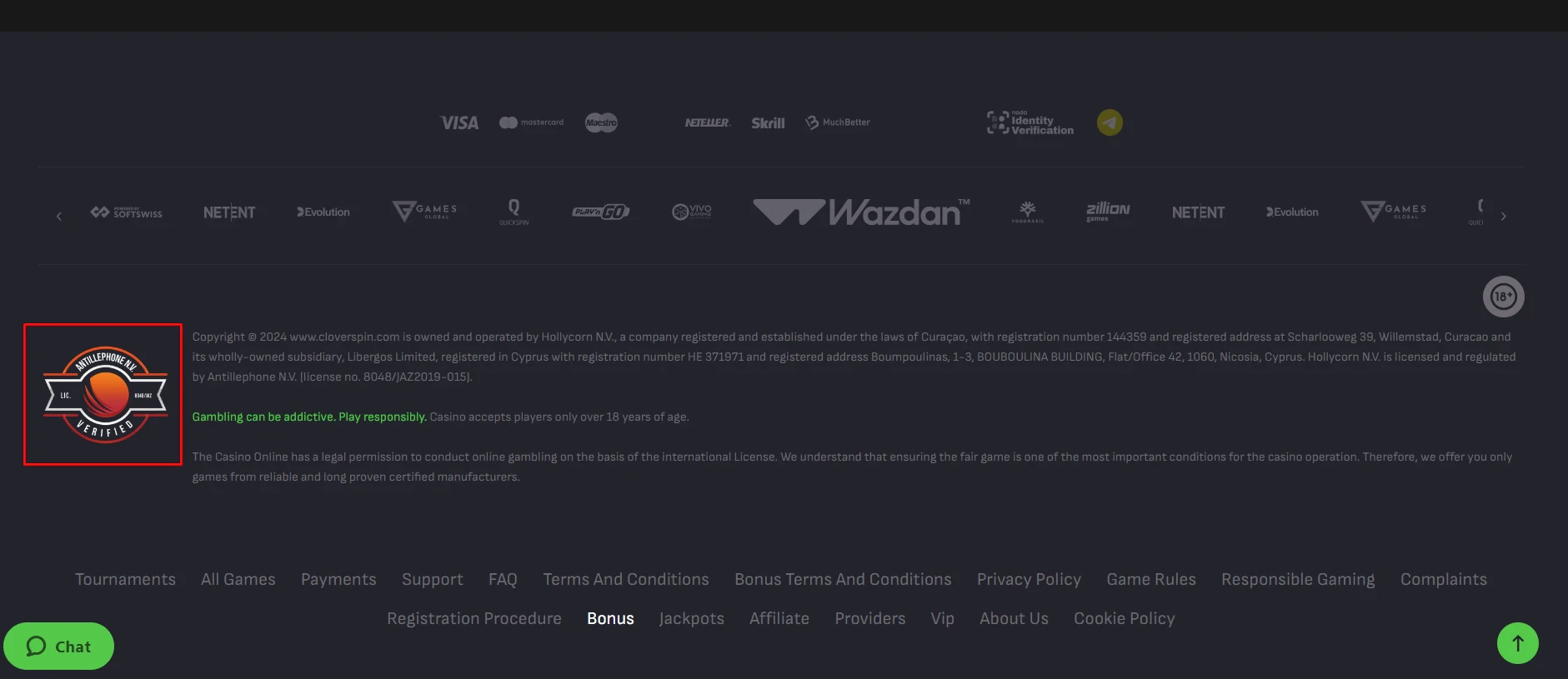
Task: Click the scroll-to-top arrow button
Action: pyautogui.click(x=1517, y=643)
